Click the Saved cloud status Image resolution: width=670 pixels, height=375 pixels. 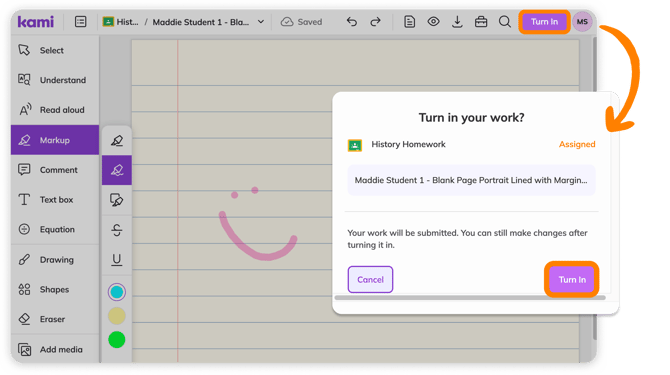[x=301, y=22]
